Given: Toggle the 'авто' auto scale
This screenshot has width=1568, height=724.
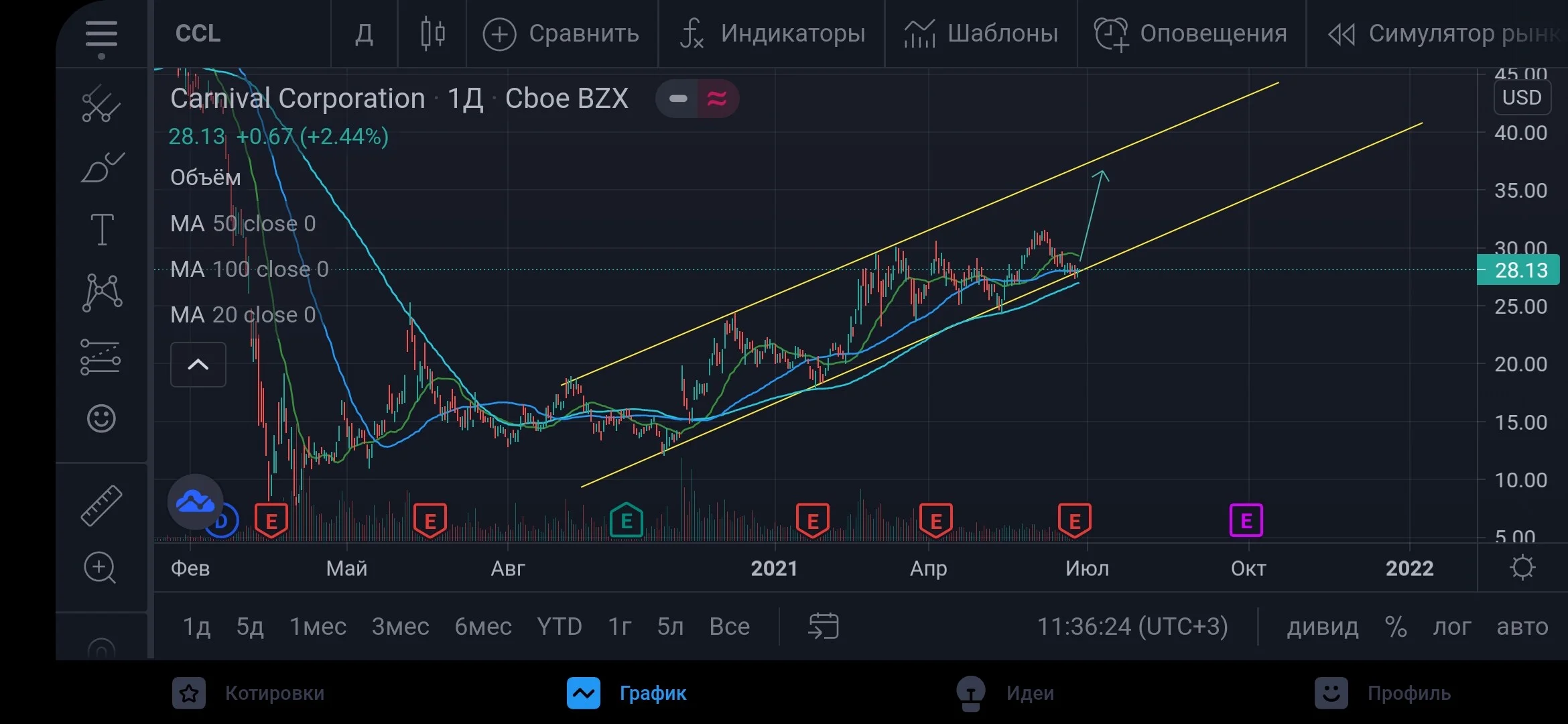Looking at the screenshot, I should pos(1522,627).
